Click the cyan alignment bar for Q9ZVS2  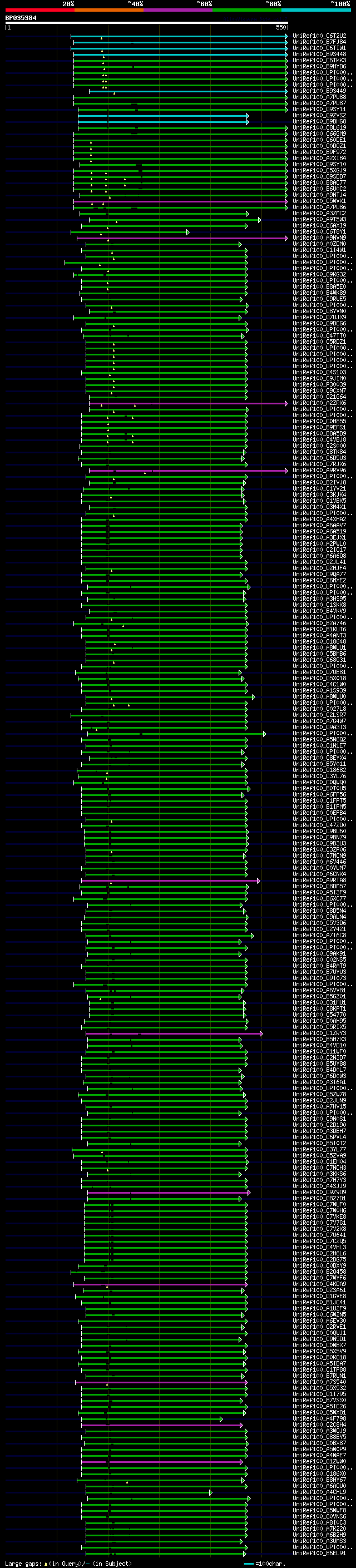point(163,116)
